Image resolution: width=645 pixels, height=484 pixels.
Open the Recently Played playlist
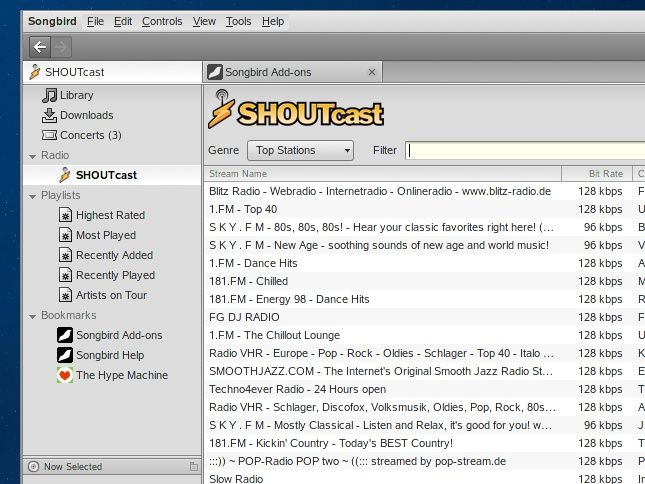[112, 275]
